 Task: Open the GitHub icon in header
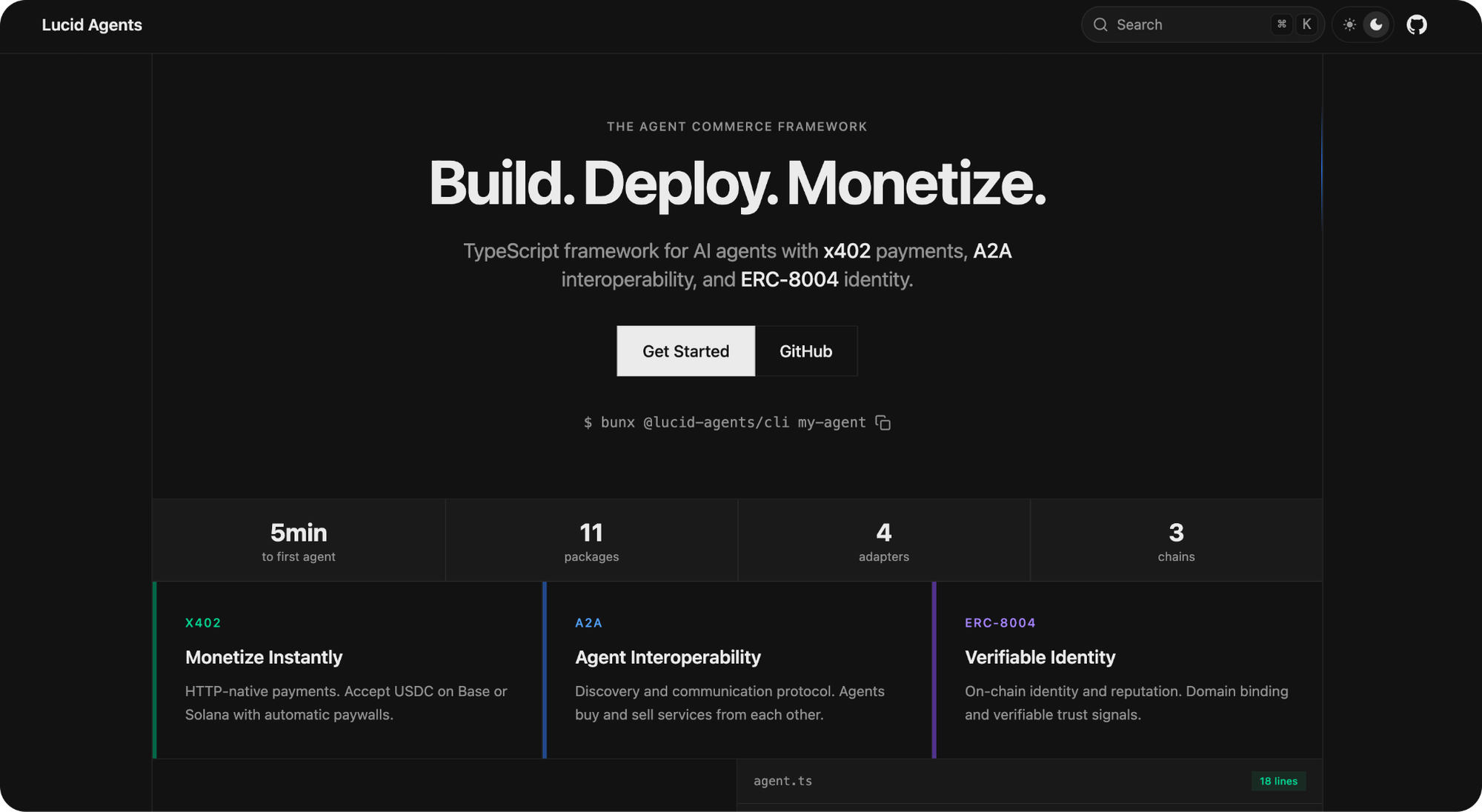coord(1416,25)
